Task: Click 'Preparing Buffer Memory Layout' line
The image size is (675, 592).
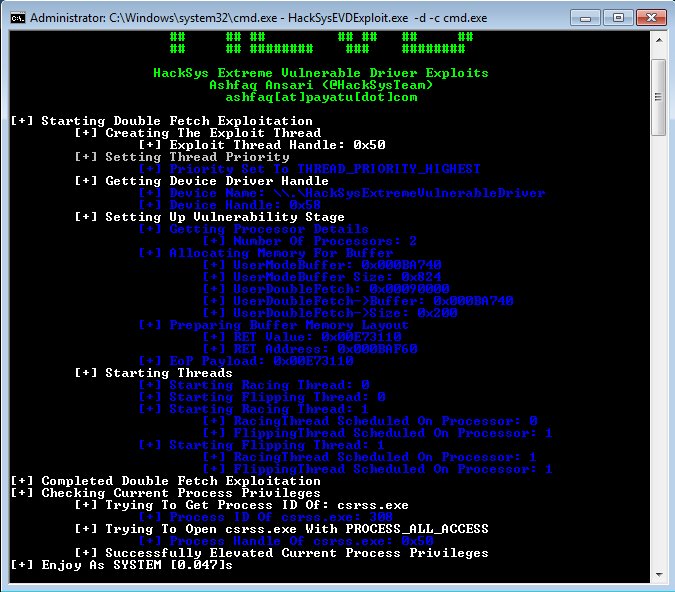Action: pyautogui.click(x=273, y=325)
